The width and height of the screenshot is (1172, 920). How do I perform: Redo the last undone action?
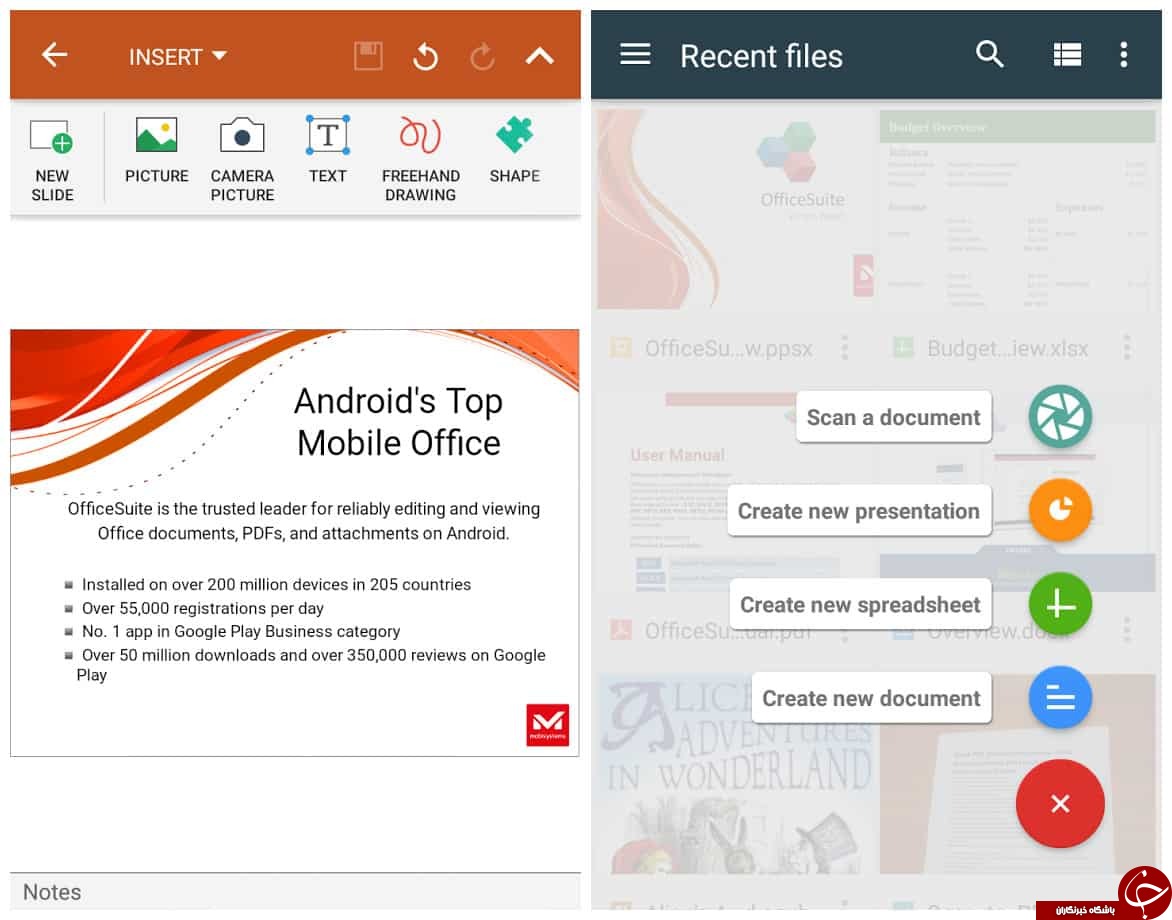click(x=483, y=56)
